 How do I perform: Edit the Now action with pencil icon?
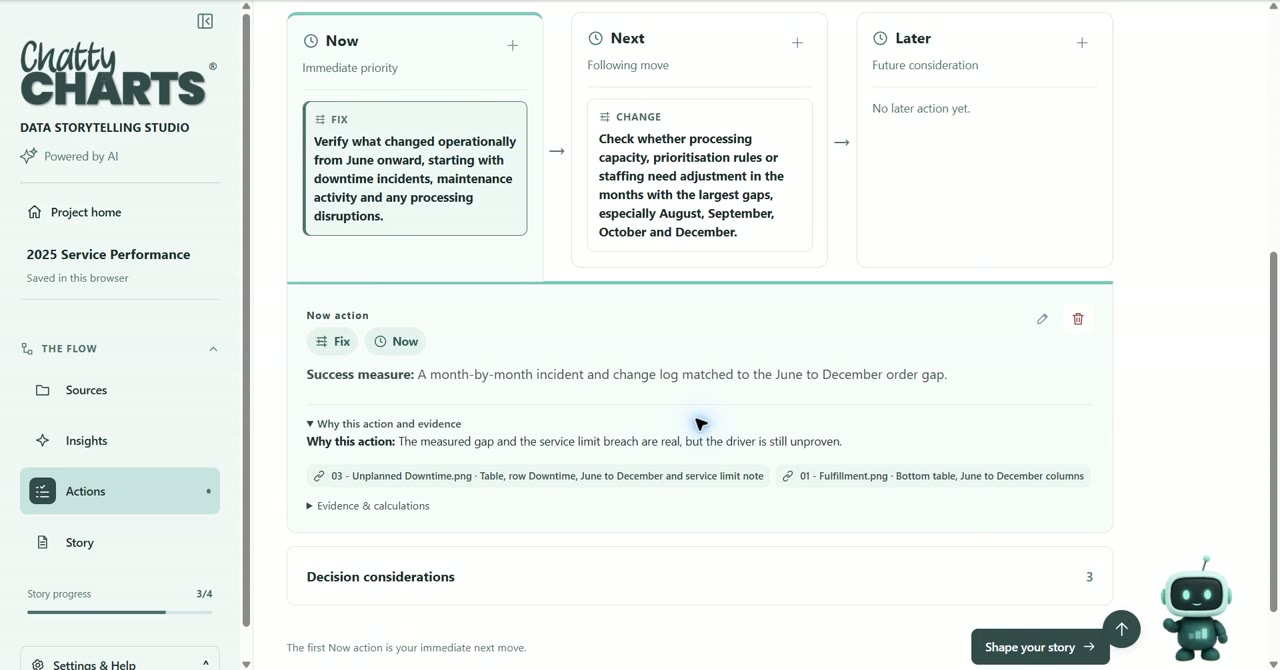click(1042, 319)
